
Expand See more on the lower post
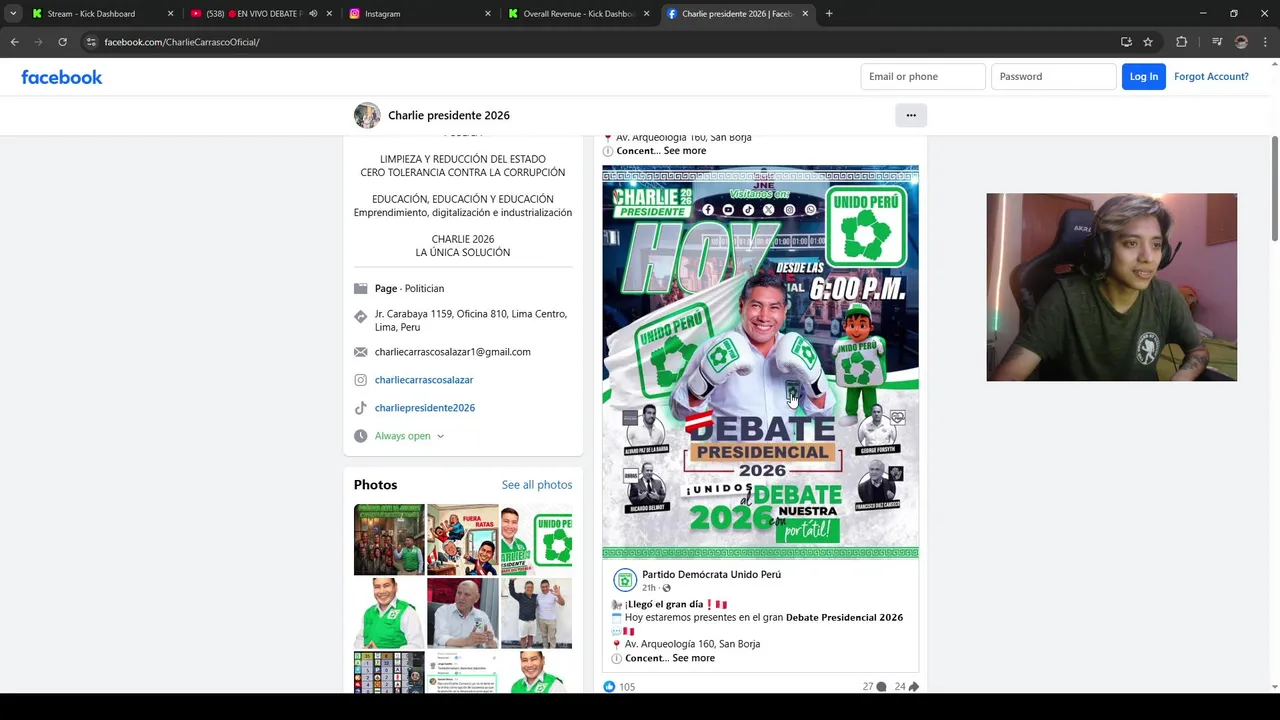tap(693, 658)
